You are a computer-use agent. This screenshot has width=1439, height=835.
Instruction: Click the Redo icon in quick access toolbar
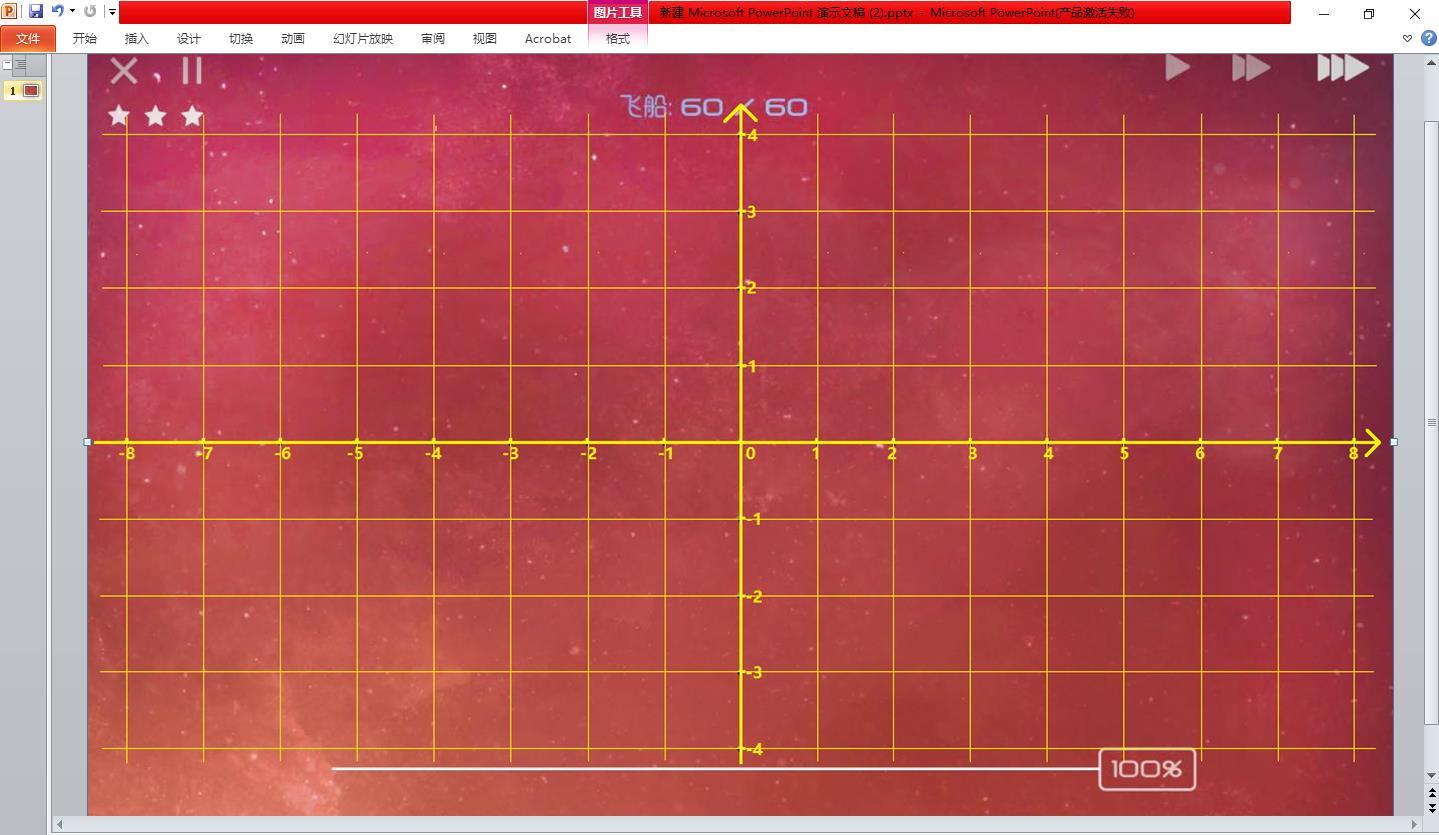point(90,12)
